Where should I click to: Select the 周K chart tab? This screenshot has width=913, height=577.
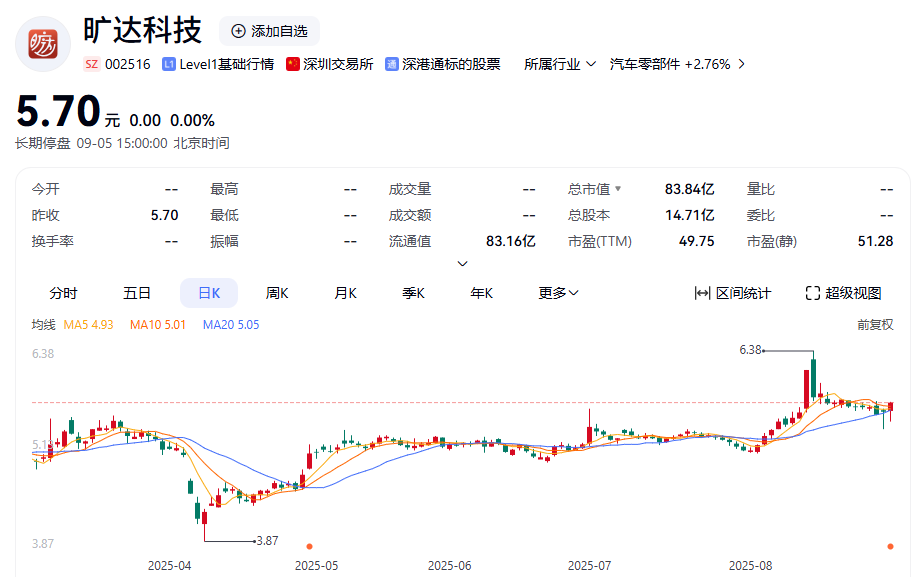277,293
